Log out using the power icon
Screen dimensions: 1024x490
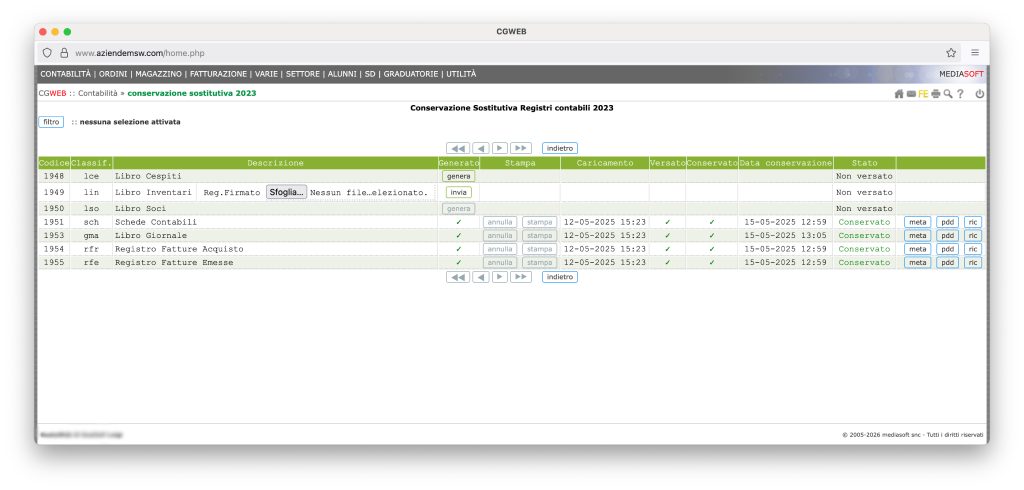coord(979,93)
